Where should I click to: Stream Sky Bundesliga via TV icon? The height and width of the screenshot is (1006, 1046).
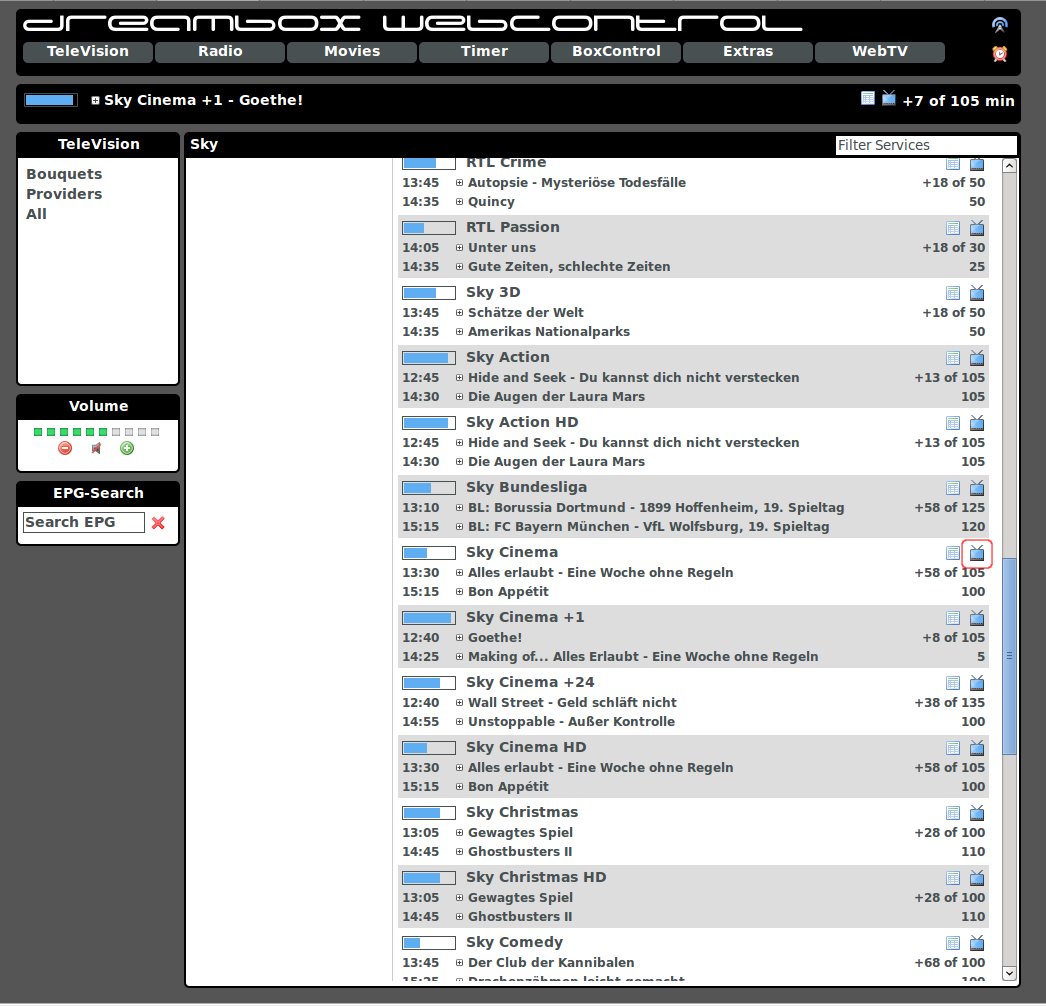pos(977,488)
